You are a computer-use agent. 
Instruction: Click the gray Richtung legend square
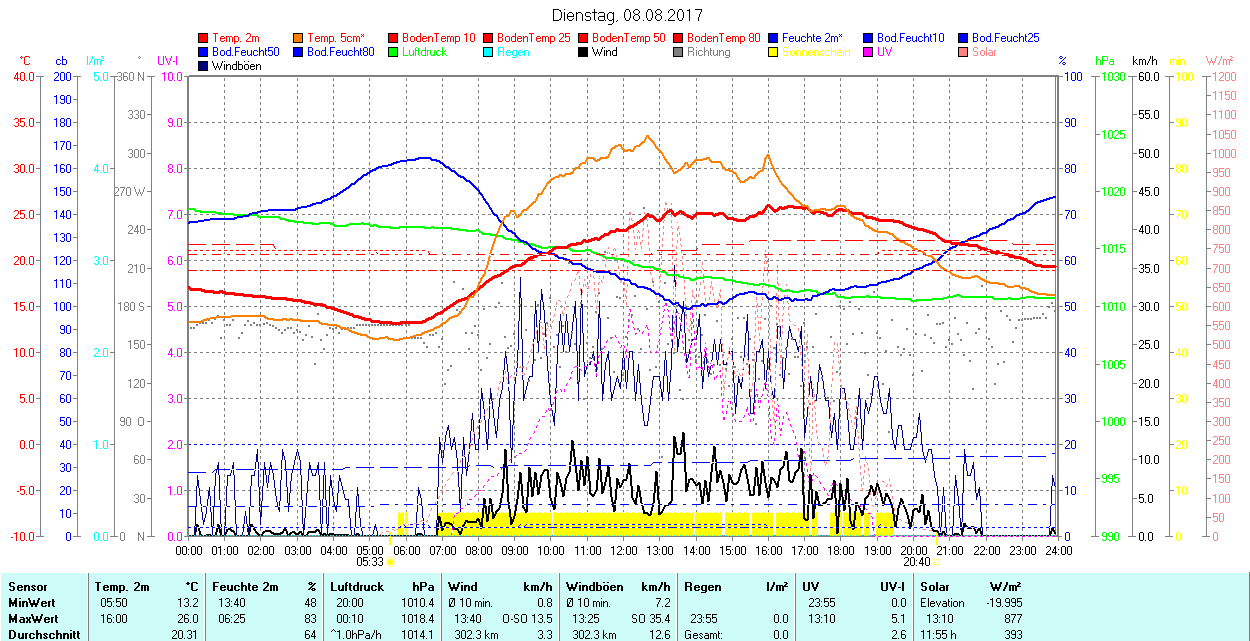coord(679,52)
